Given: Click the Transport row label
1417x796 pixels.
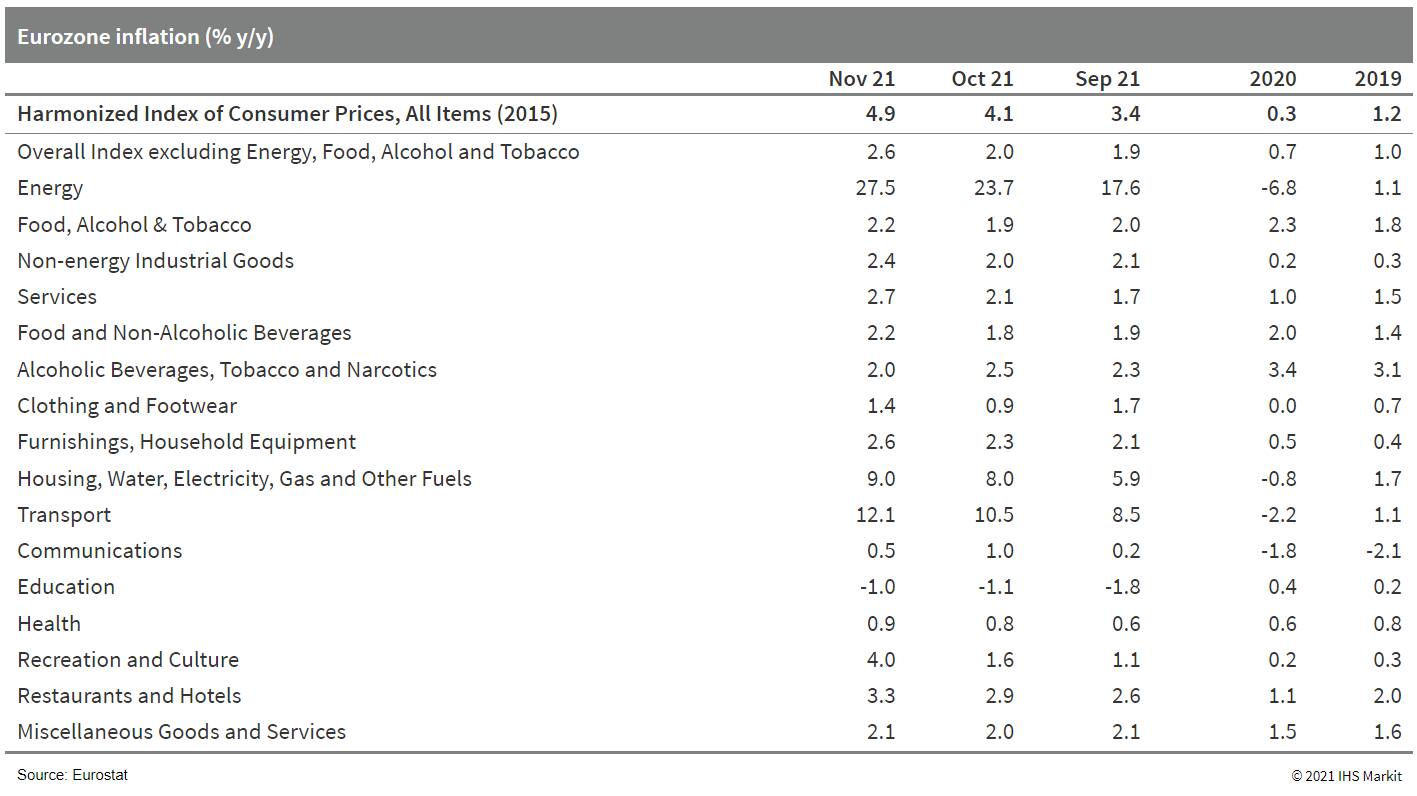Looking at the screenshot, I should (64, 515).
